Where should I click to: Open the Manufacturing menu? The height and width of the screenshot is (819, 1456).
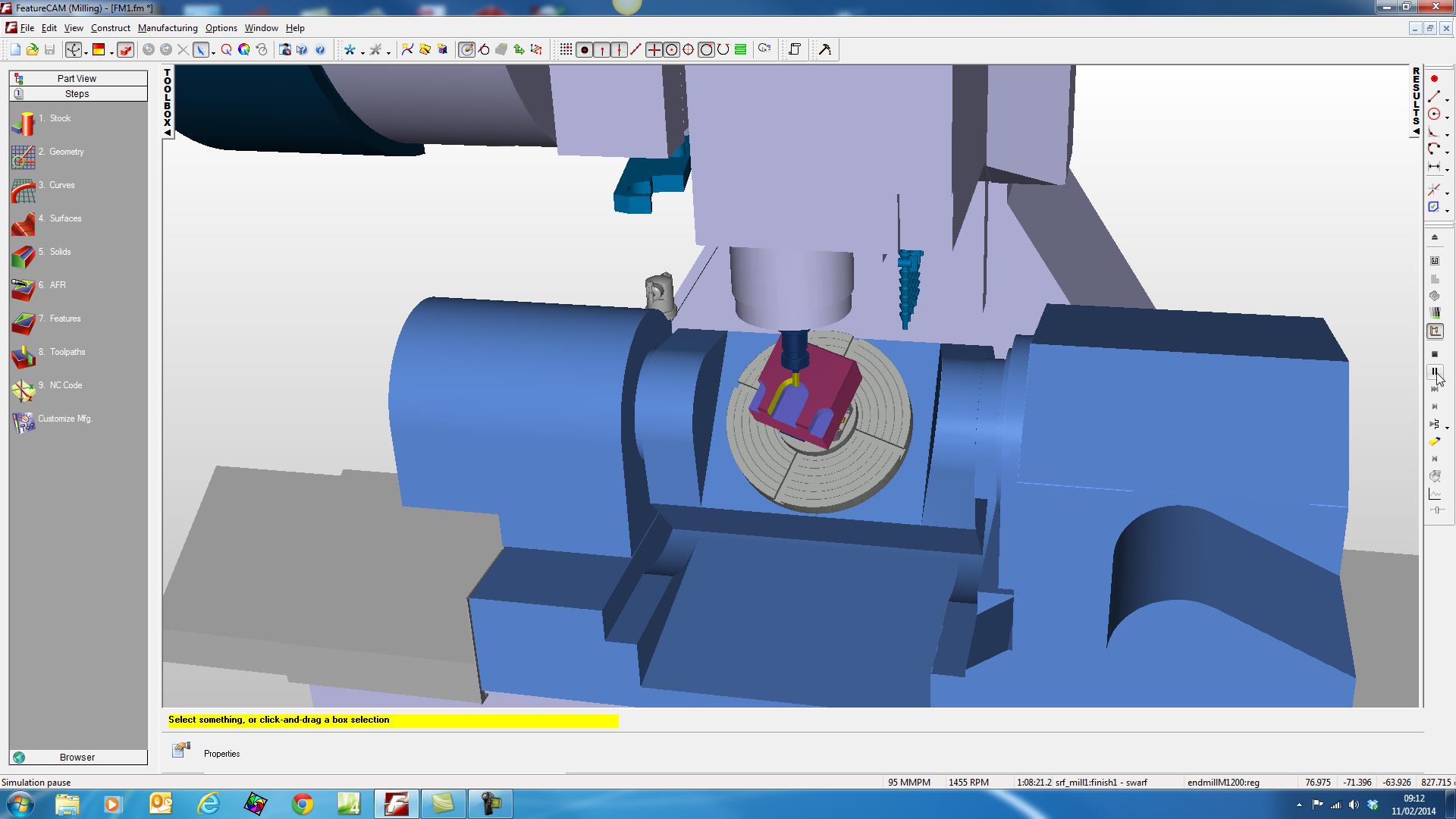(x=168, y=28)
